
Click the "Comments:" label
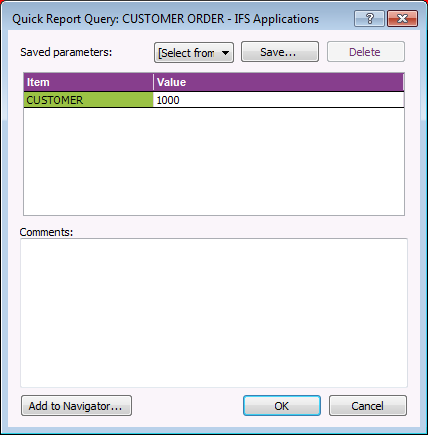[x=46, y=232]
